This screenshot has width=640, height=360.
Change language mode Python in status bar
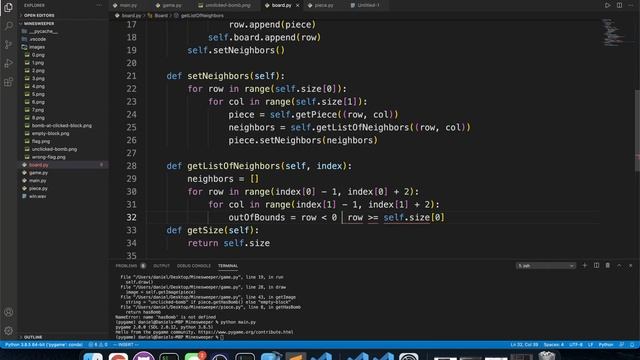click(606, 345)
